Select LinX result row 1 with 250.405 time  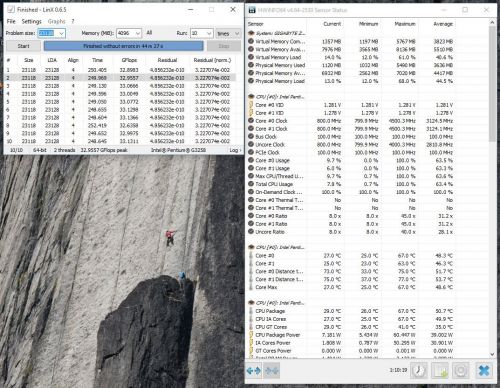pos(120,70)
